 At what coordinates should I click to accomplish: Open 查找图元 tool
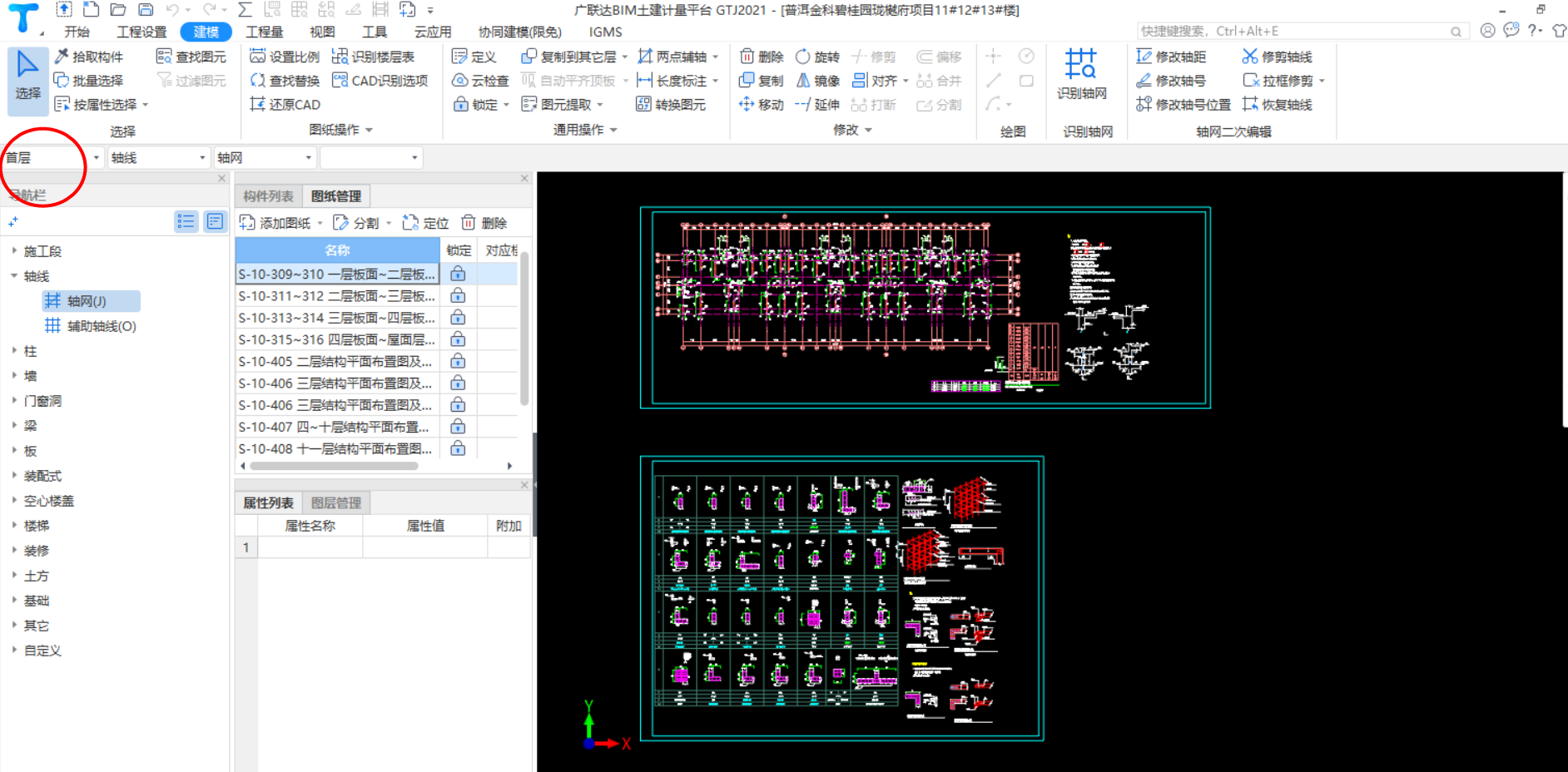click(191, 57)
